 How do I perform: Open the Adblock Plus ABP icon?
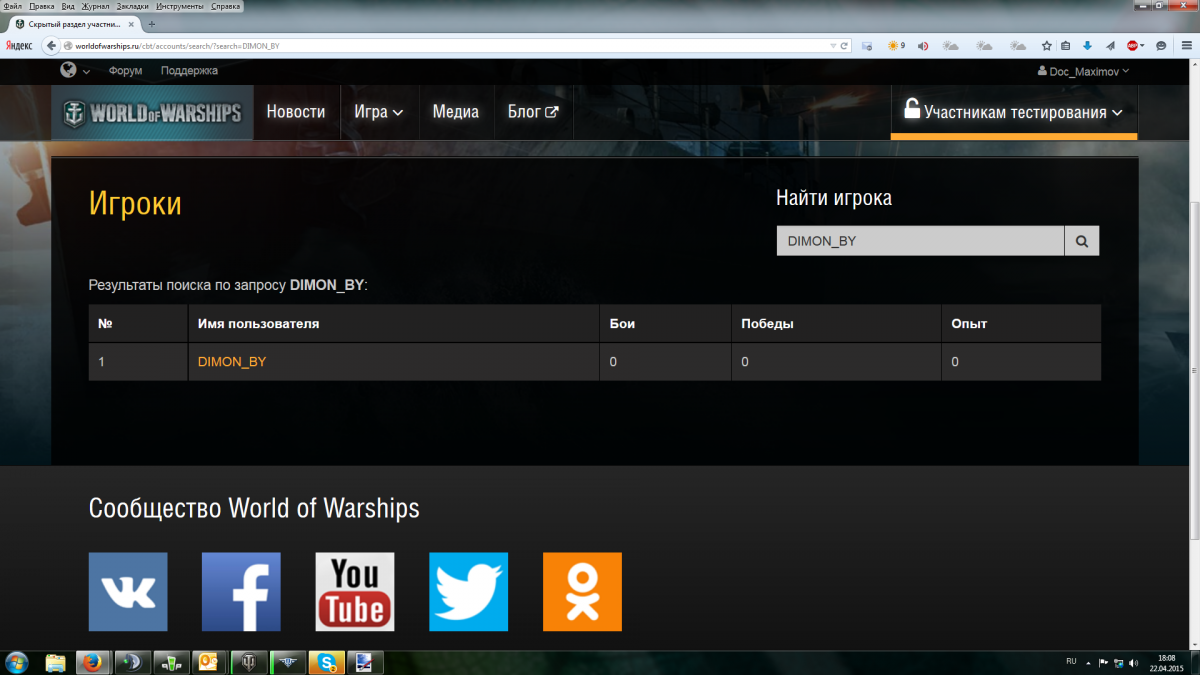[1134, 46]
